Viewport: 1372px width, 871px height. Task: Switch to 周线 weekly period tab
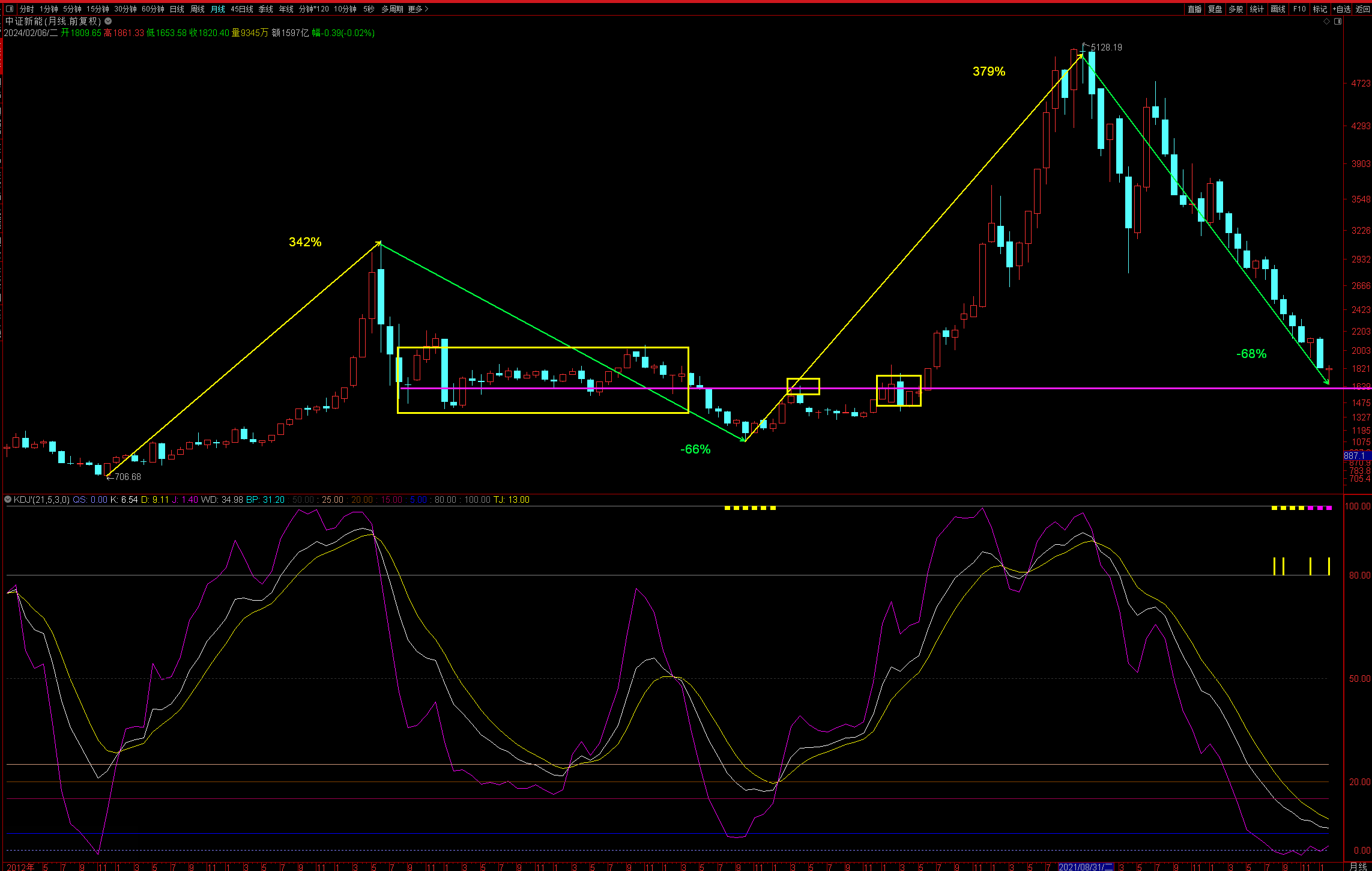tap(197, 9)
